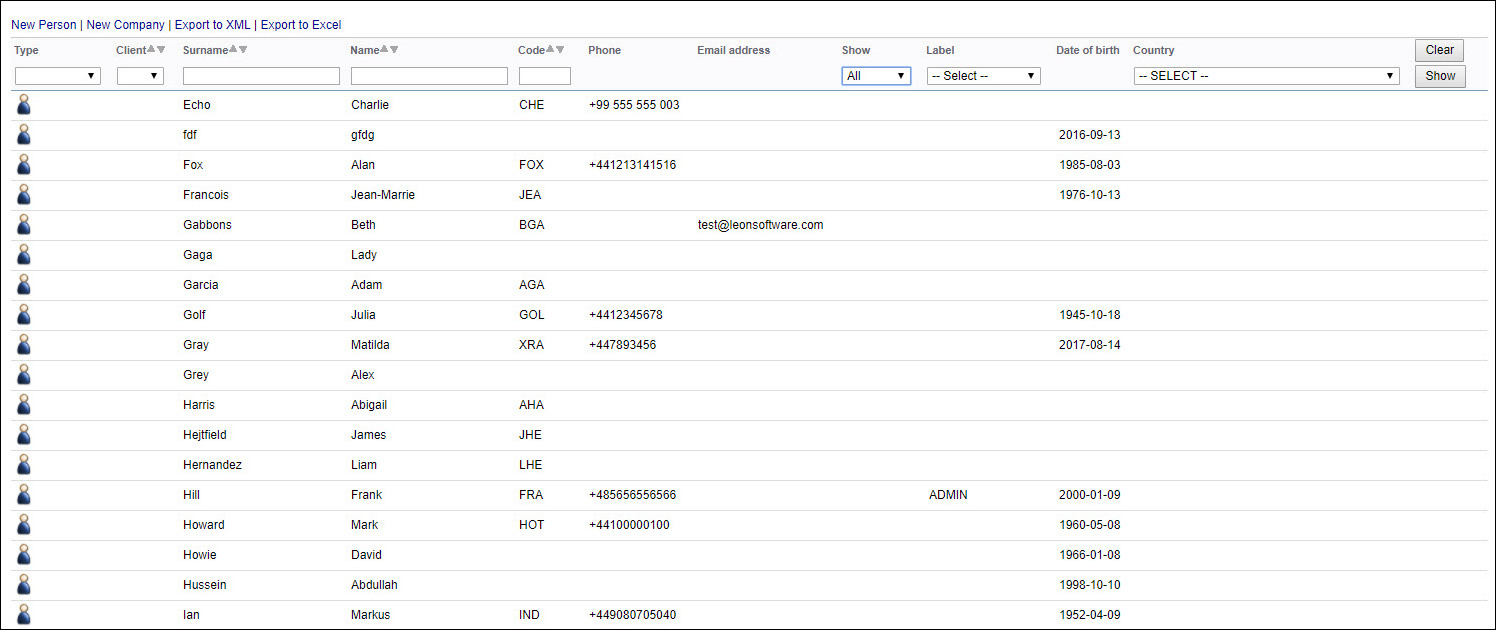
Task: Click the person icon in the fdf row
Action: pyautogui.click(x=24, y=134)
